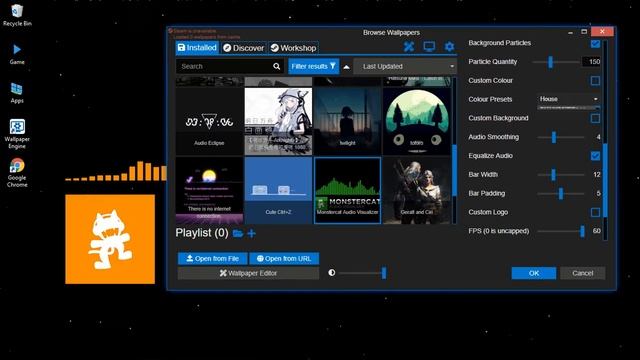Launch Google Chrome from the desktop
The width and height of the screenshot is (640, 360).
point(17,173)
